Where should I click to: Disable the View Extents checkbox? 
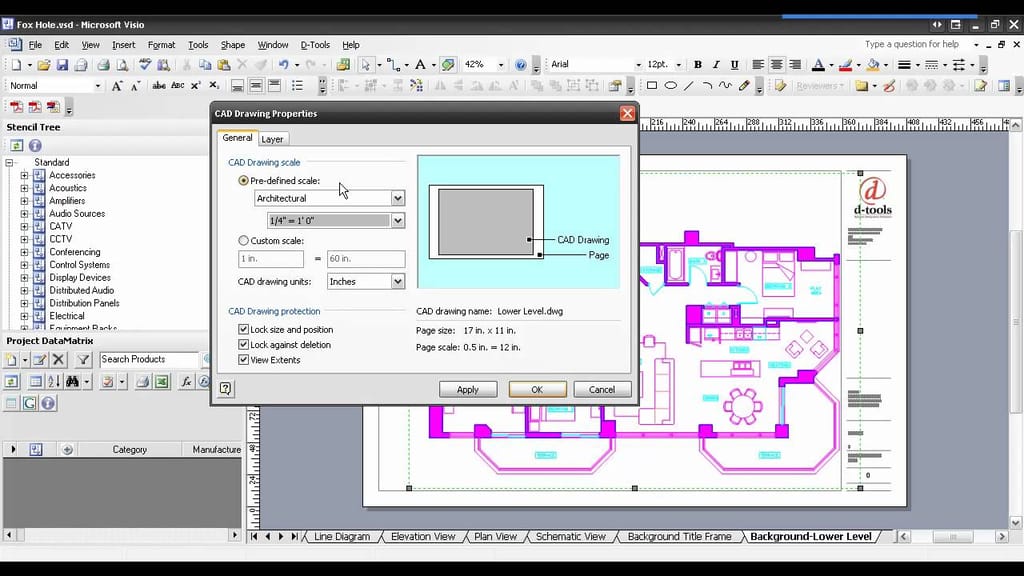point(243,359)
